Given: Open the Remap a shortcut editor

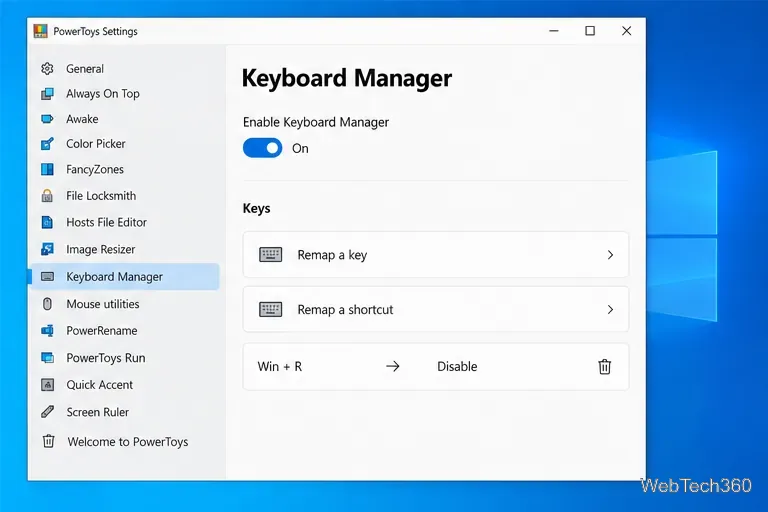Looking at the screenshot, I should [435, 310].
